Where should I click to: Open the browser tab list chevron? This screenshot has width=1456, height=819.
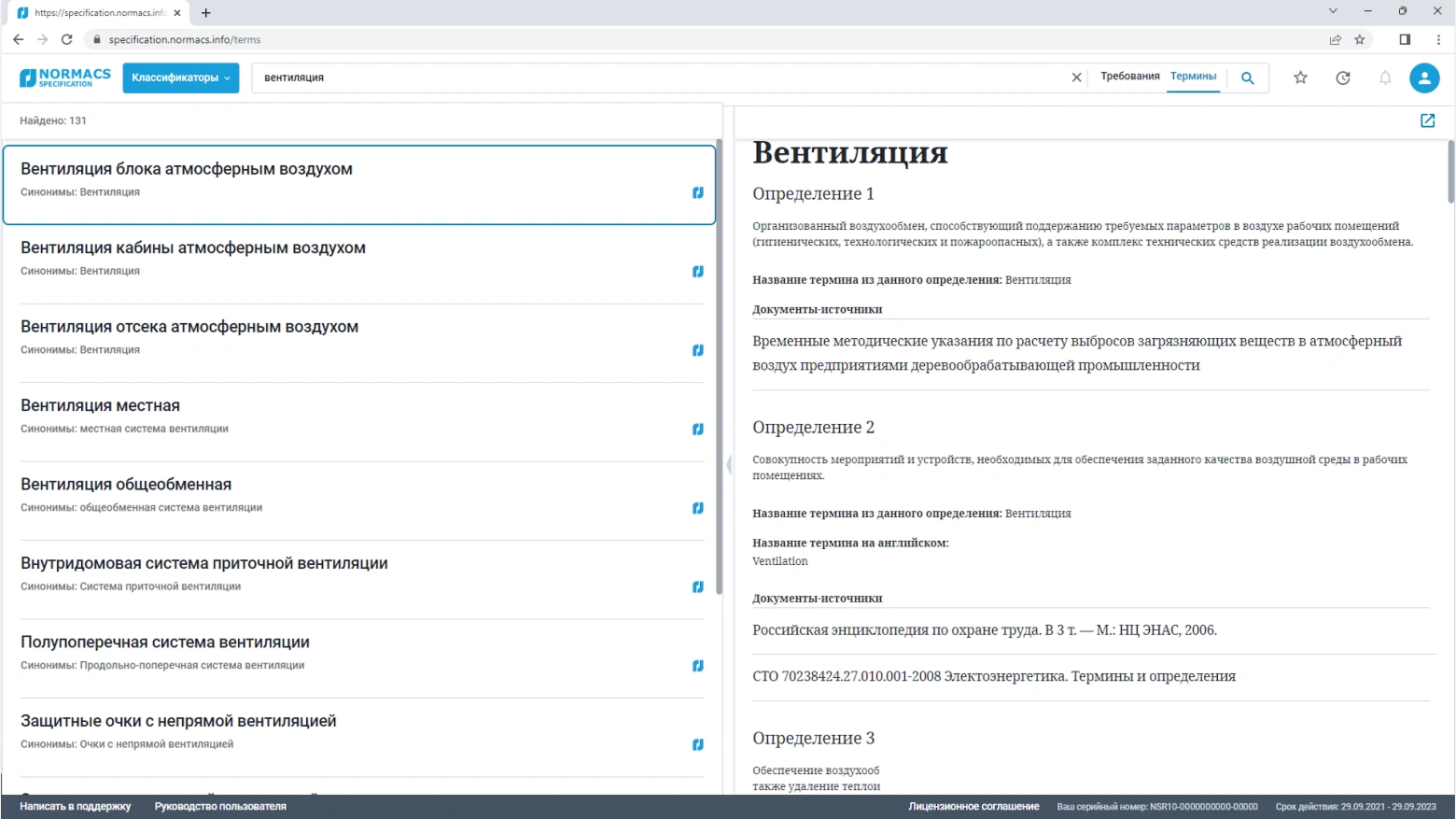1333,11
